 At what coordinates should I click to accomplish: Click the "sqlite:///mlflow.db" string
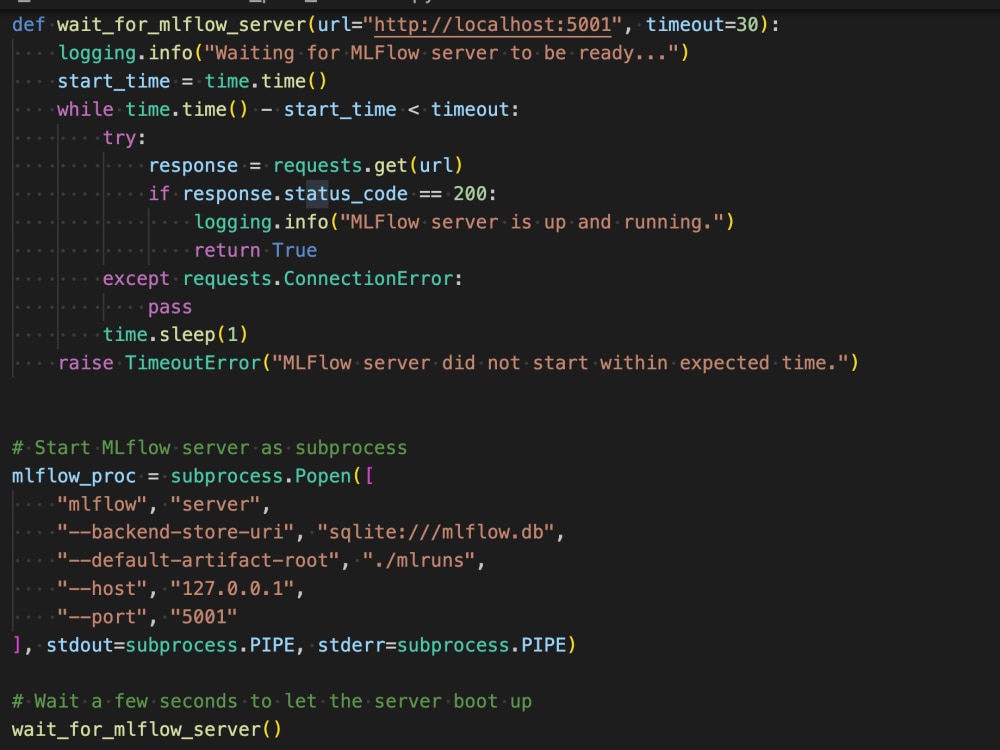[436, 532]
